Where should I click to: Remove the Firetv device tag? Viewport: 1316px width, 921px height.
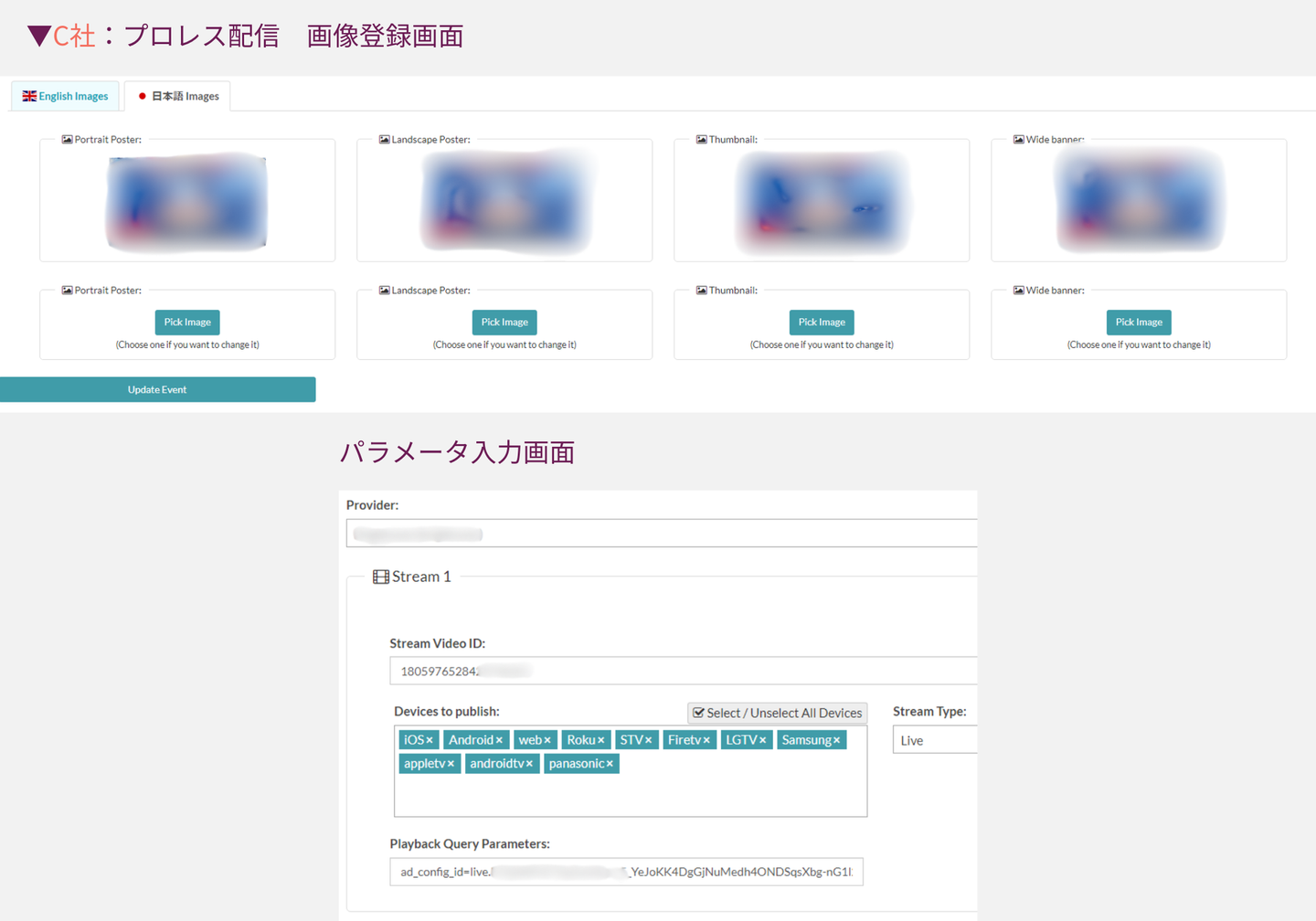pyautogui.click(x=706, y=740)
